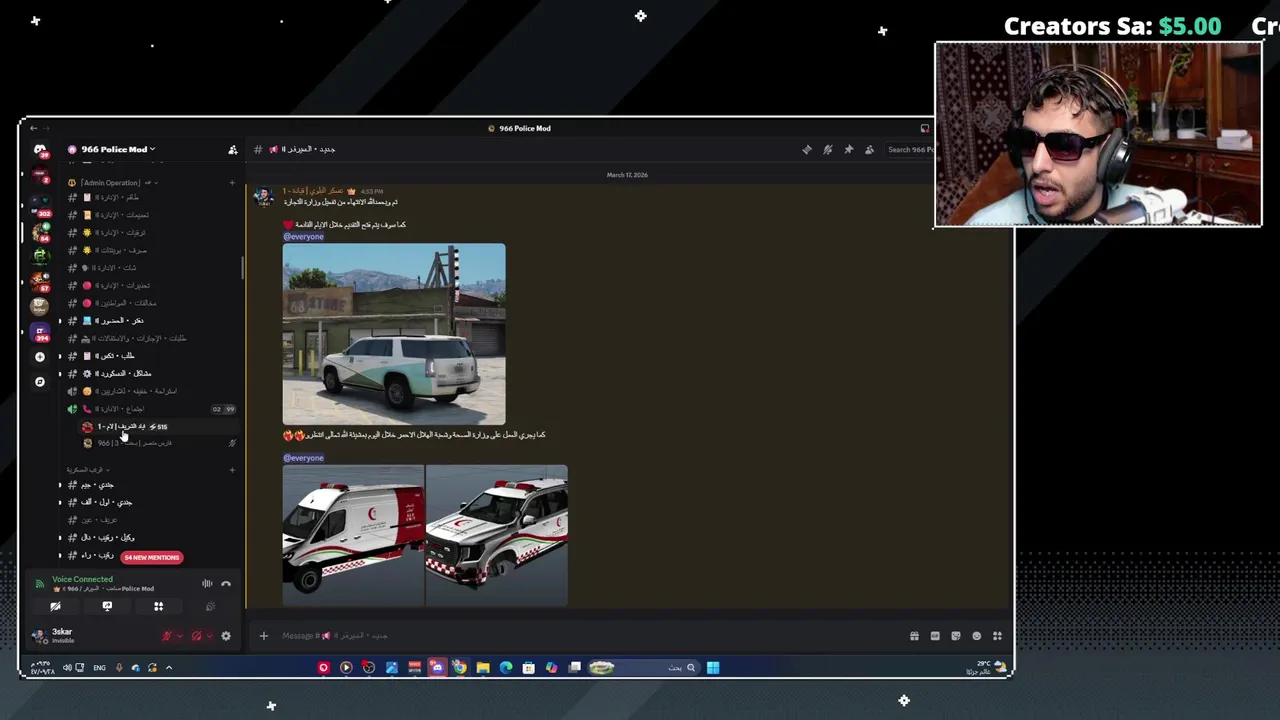
Task: Share your screen button
Action: point(107,606)
